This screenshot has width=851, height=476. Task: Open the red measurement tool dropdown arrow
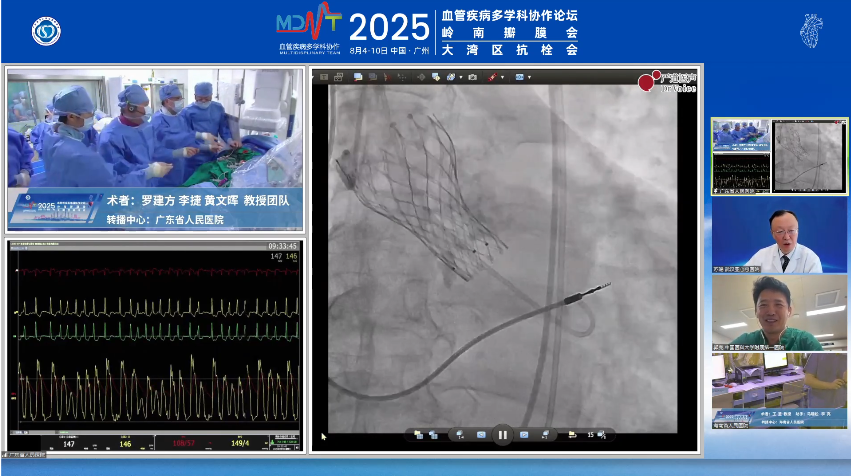[x=503, y=77]
